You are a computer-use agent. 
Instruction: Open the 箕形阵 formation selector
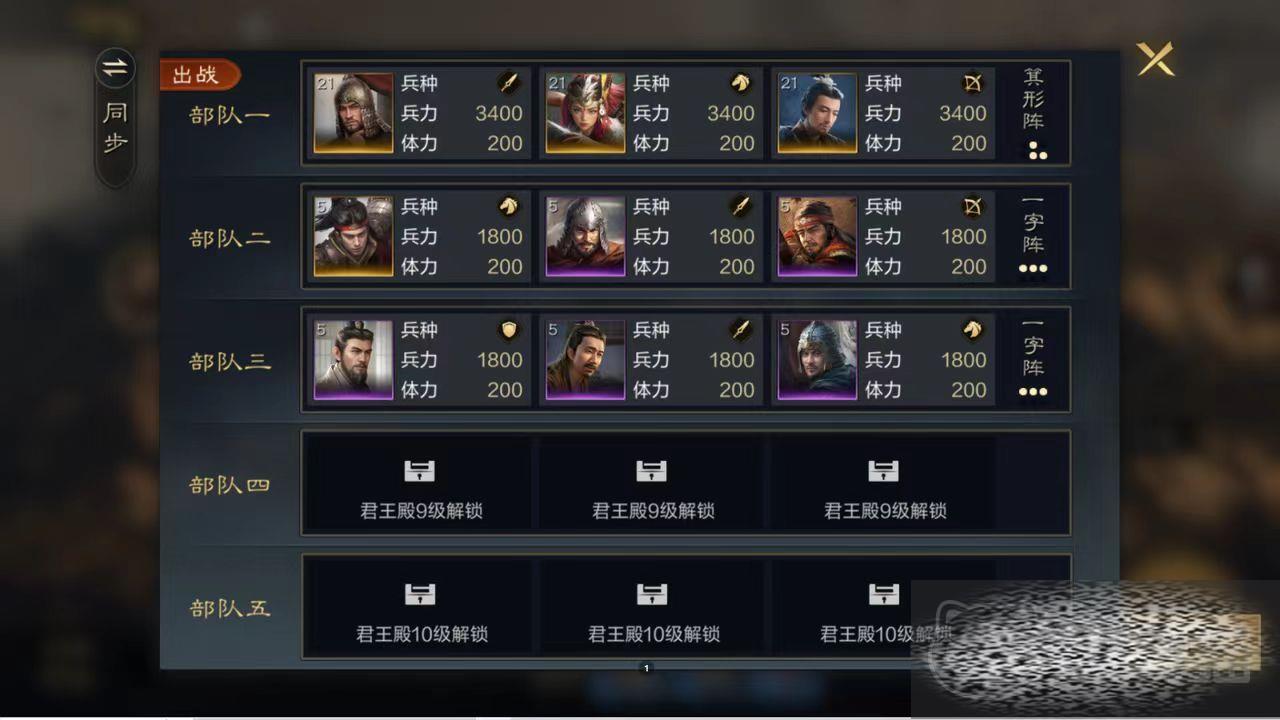coord(1033,113)
